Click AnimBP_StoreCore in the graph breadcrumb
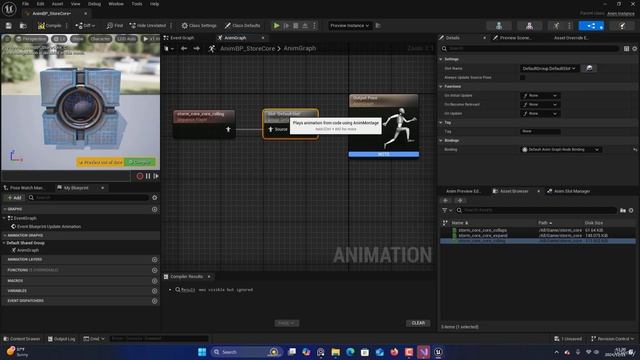 coord(247,49)
